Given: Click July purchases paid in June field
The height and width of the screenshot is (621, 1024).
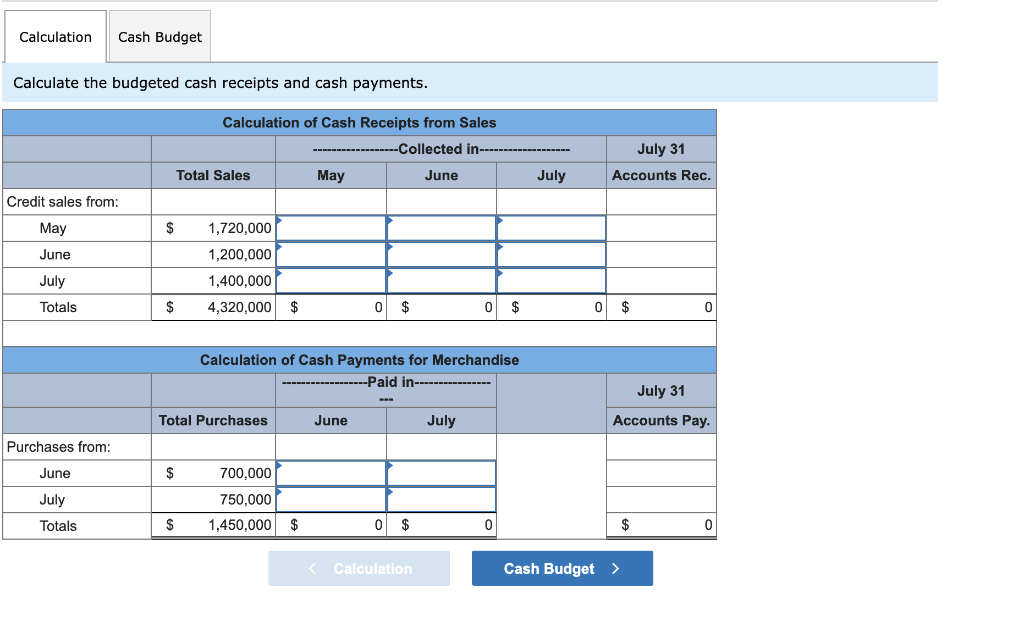Looking at the screenshot, I should pos(331,500).
